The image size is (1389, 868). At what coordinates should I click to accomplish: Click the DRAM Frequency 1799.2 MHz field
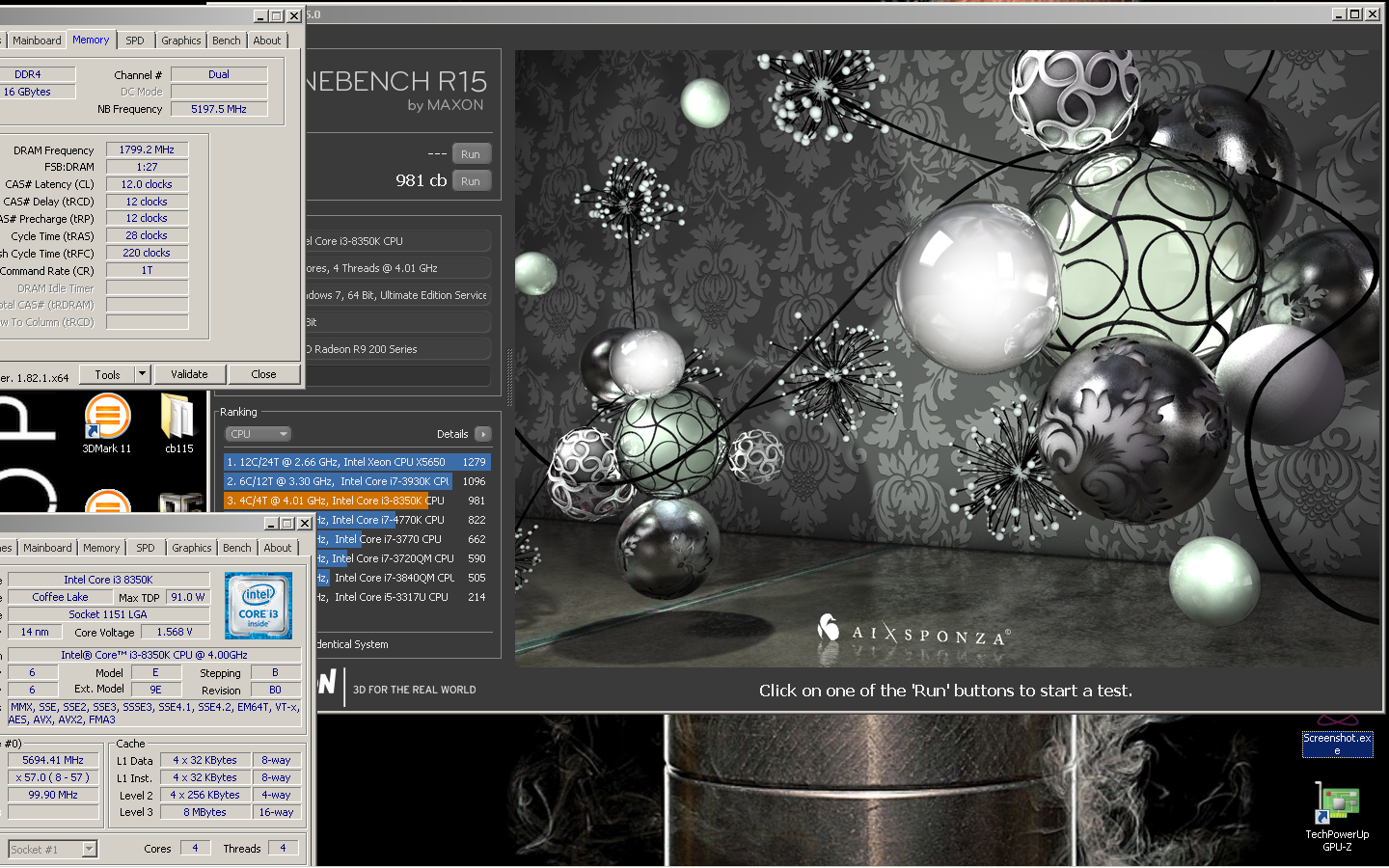point(147,149)
